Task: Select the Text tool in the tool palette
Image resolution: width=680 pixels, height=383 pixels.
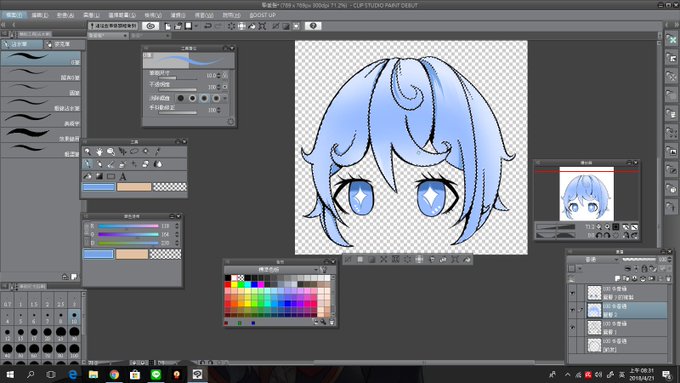Action: pos(123,176)
